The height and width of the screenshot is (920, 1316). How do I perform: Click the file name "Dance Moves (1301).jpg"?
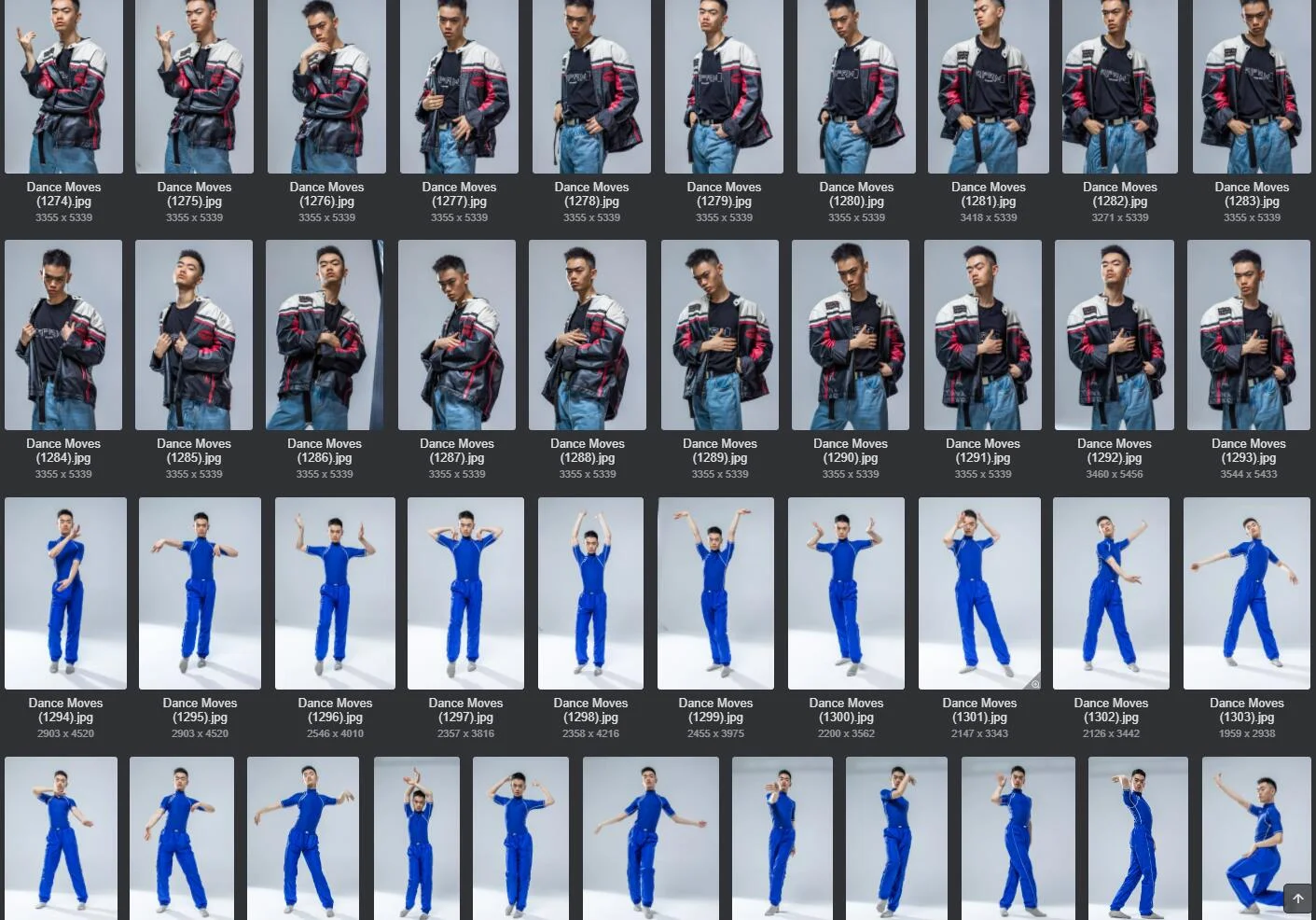979,710
